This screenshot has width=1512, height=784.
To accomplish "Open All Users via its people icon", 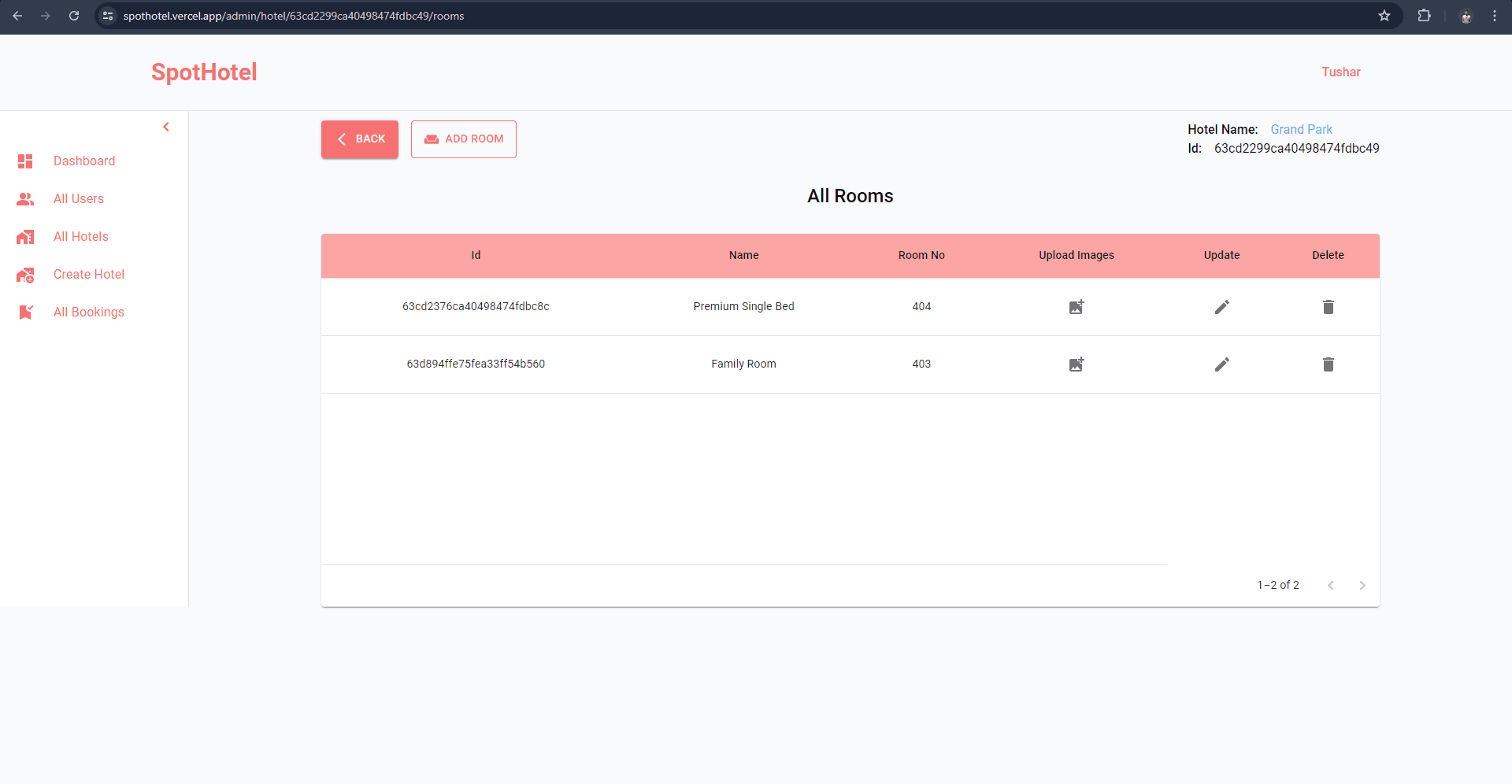I will [x=25, y=198].
